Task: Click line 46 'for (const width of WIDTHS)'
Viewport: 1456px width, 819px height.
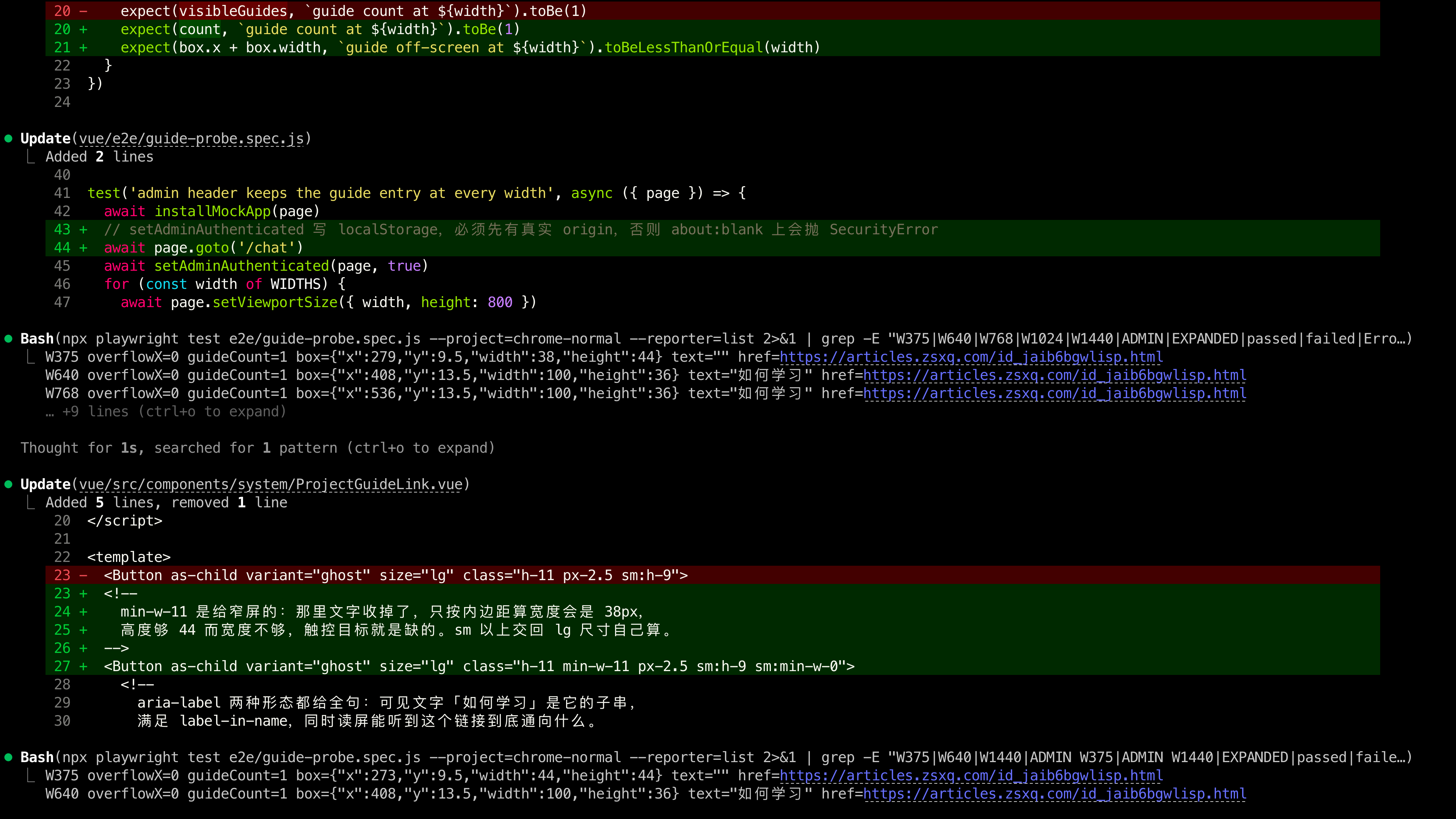Action: (224, 284)
